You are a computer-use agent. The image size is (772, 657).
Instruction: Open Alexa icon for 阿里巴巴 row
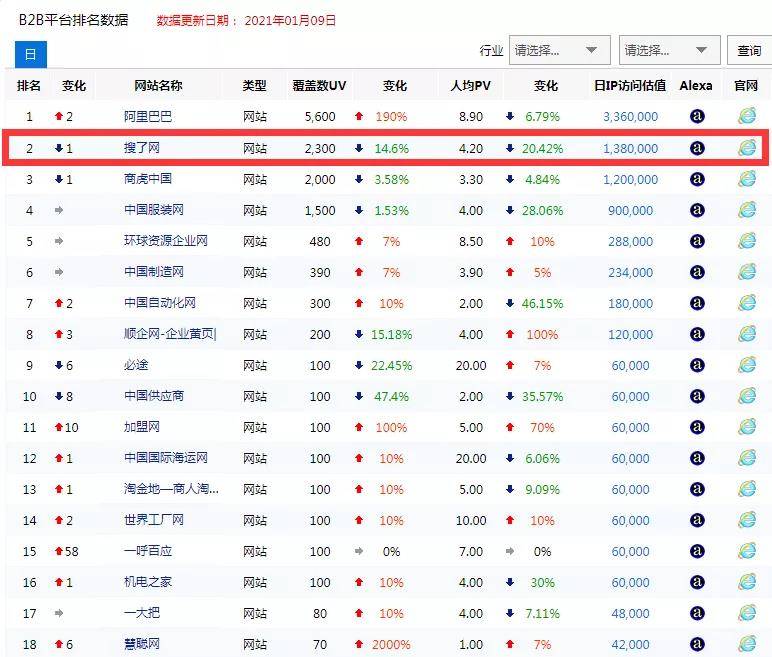click(697, 117)
